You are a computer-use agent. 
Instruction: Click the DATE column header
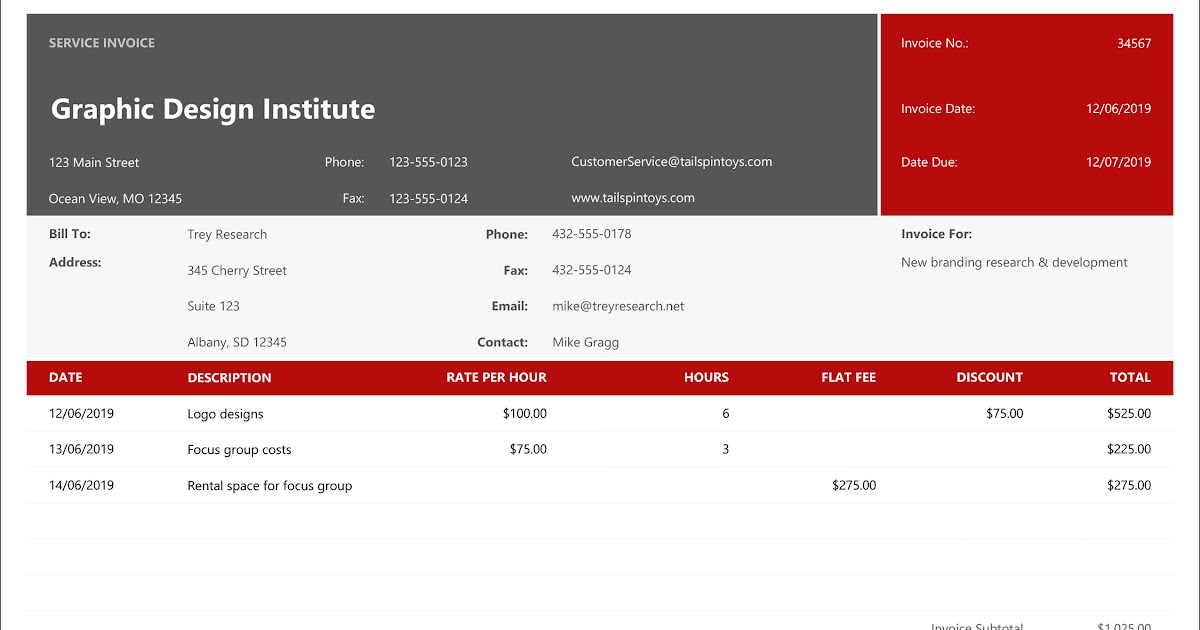tap(66, 377)
